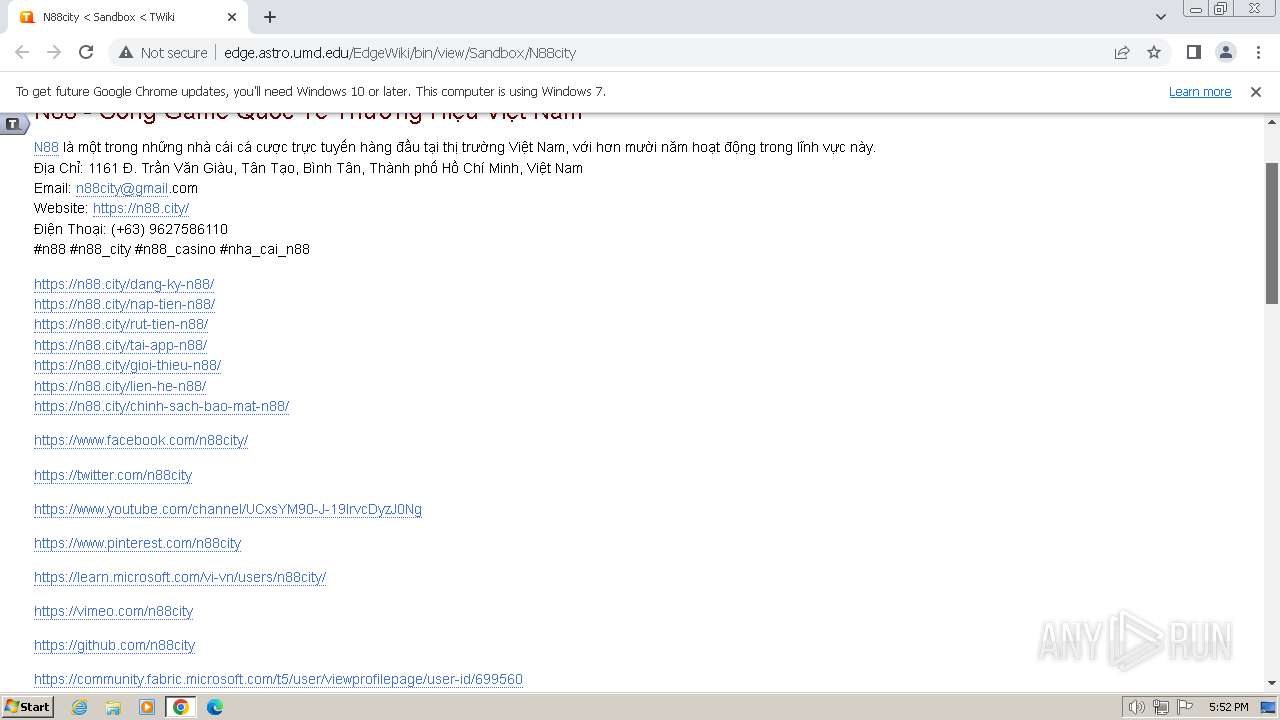Click the scrollbar down arrow

pyautogui.click(x=1272, y=683)
